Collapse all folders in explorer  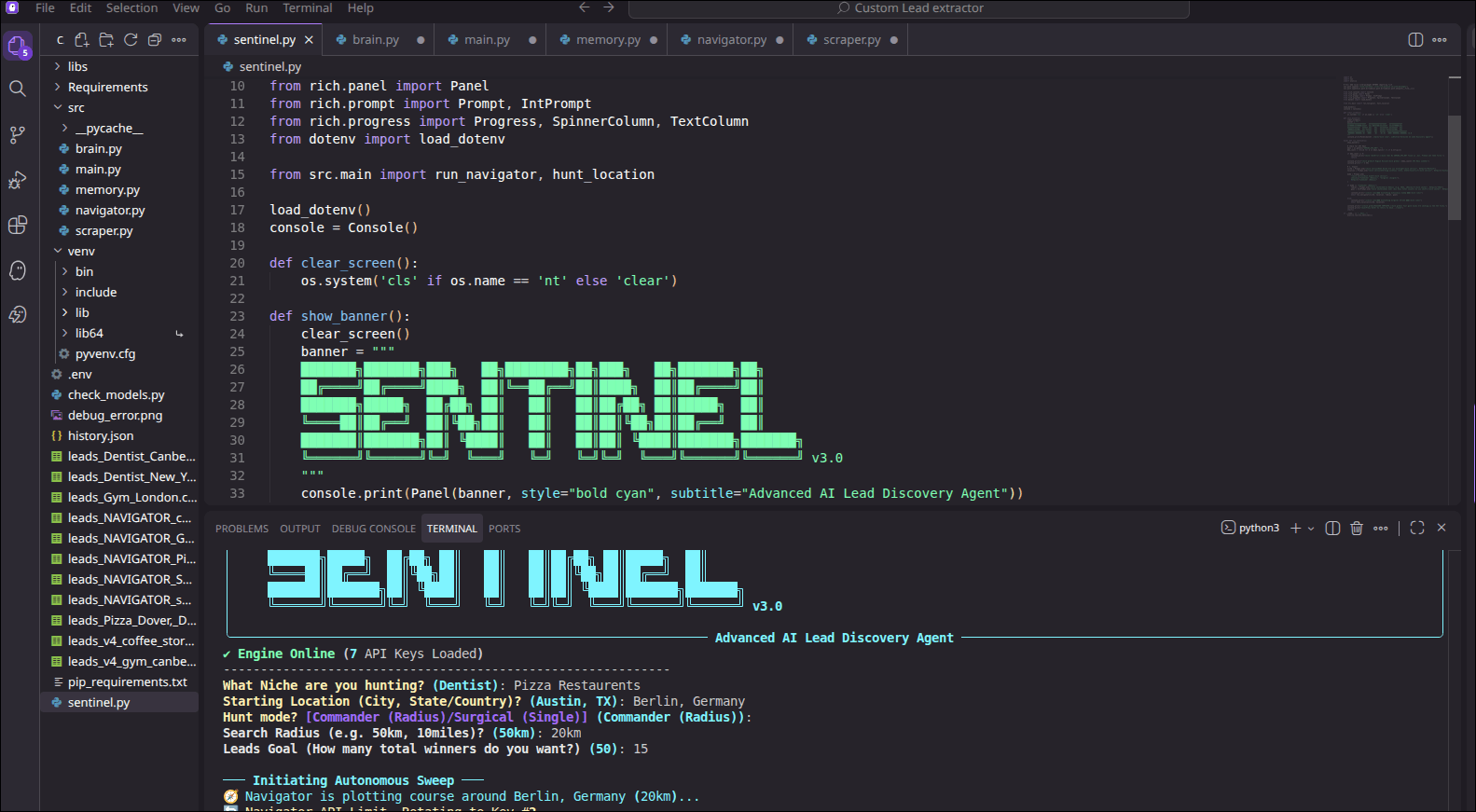[155, 40]
